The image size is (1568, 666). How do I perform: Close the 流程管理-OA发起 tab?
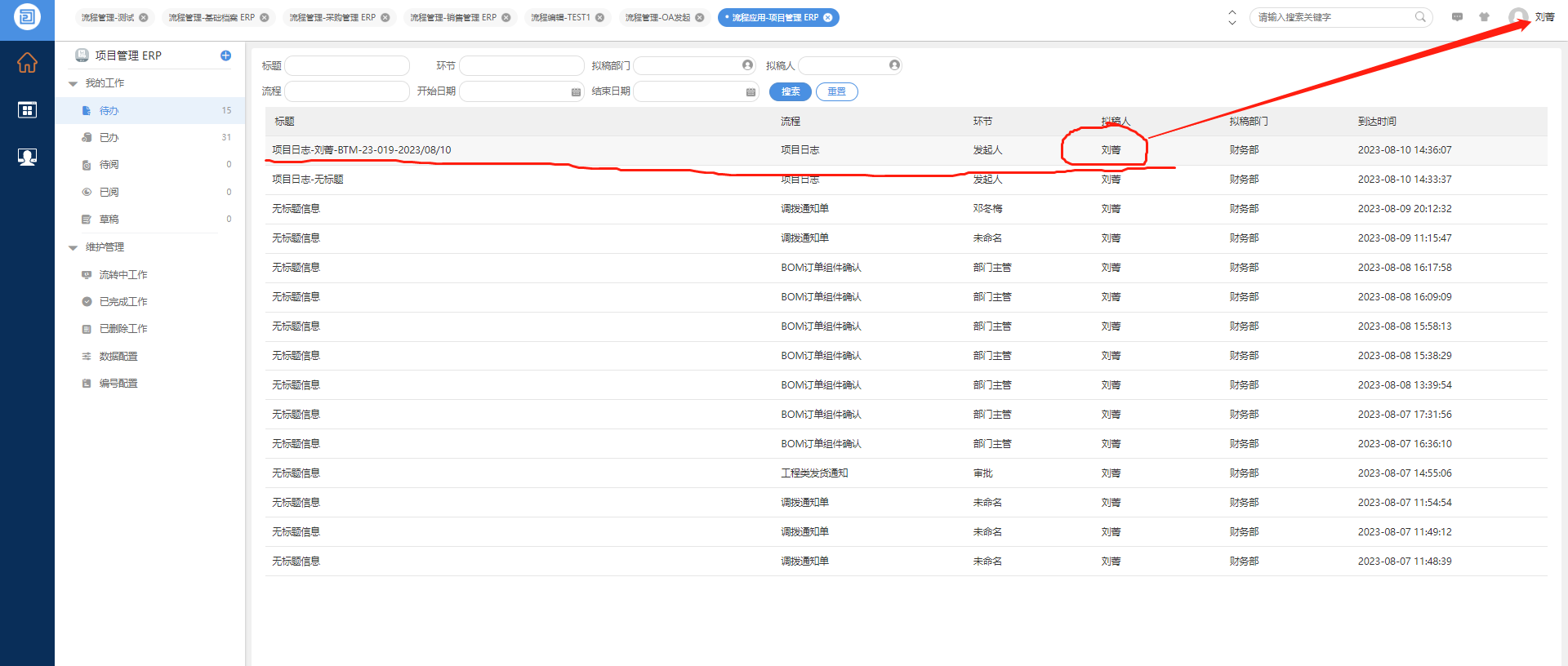700,17
